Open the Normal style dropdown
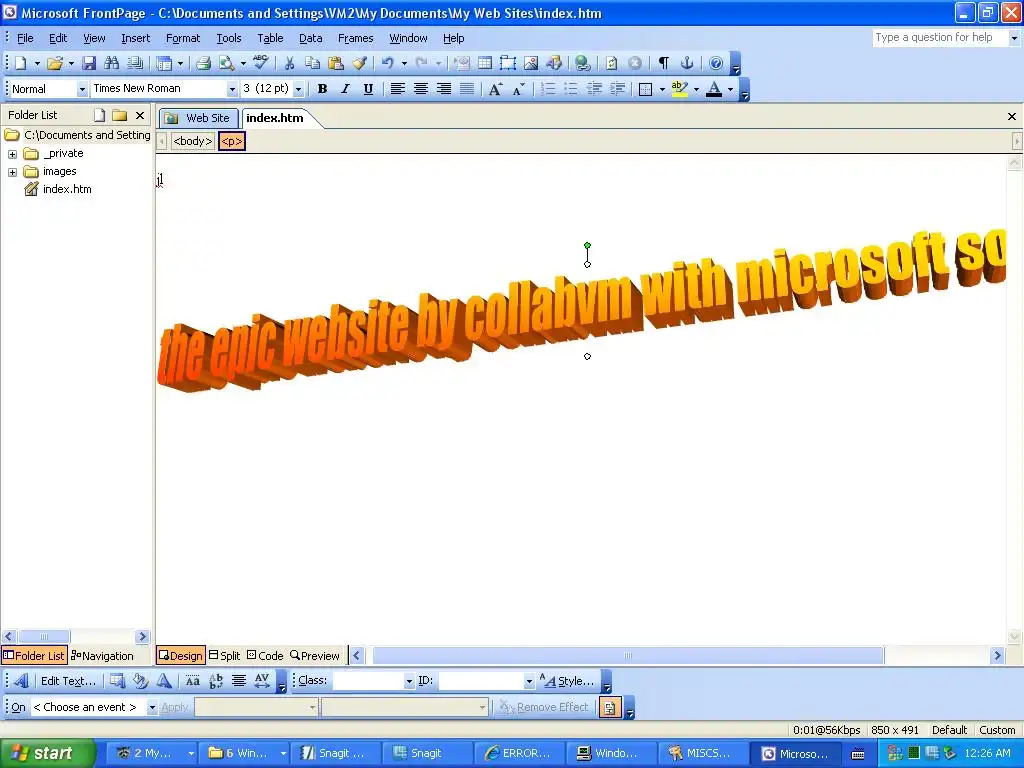The image size is (1024, 768). tap(82, 89)
